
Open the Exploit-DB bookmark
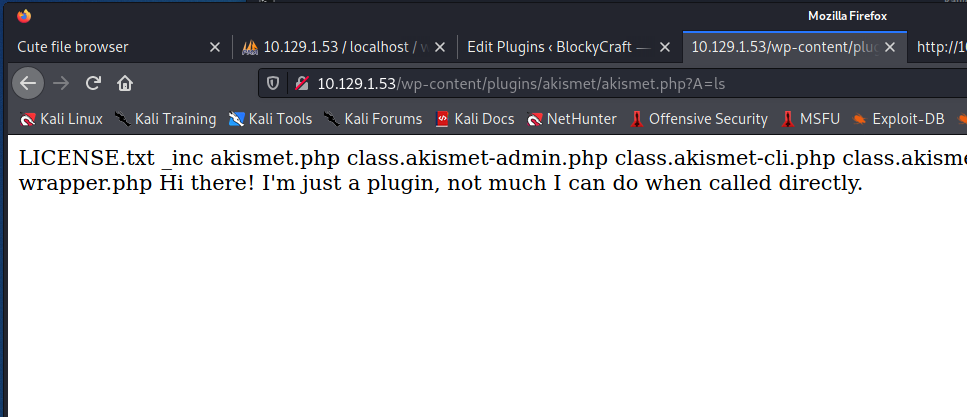(x=898, y=119)
